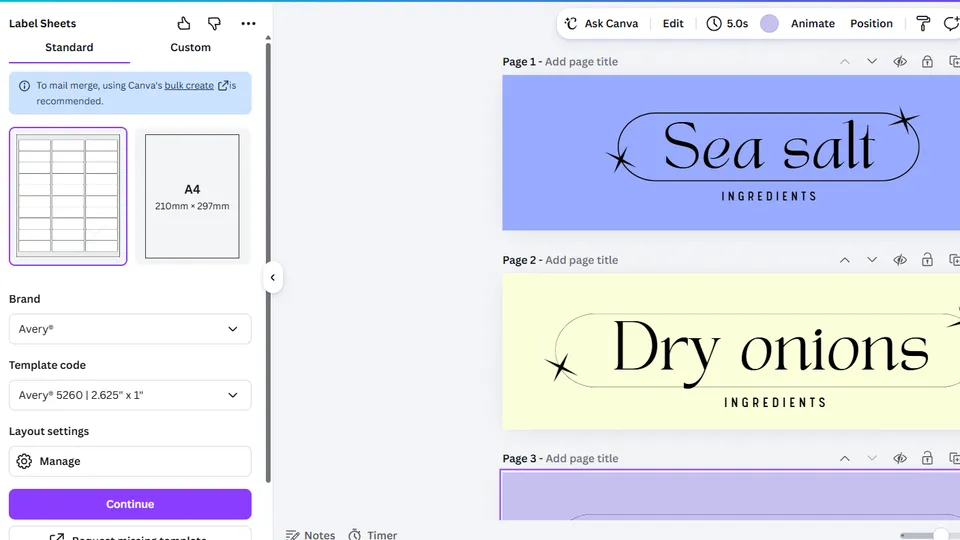Duplicate Page 3 with the add page icon

coord(954,459)
